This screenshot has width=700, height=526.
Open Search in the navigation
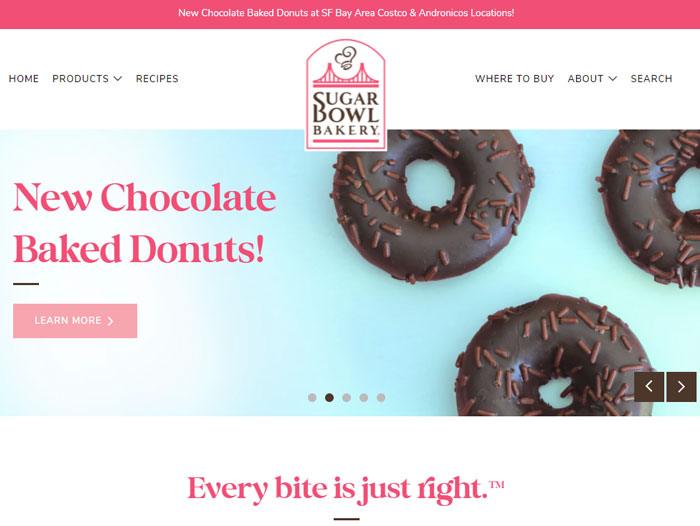click(x=651, y=79)
